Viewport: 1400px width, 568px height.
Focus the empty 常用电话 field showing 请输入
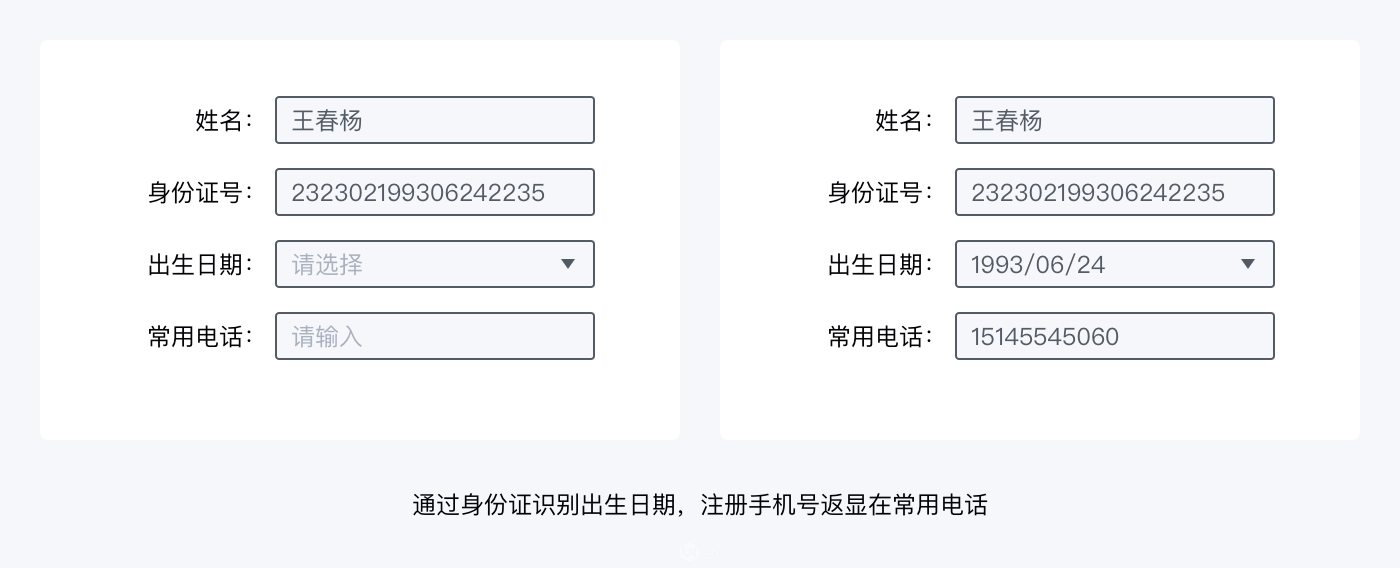click(435, 336)
